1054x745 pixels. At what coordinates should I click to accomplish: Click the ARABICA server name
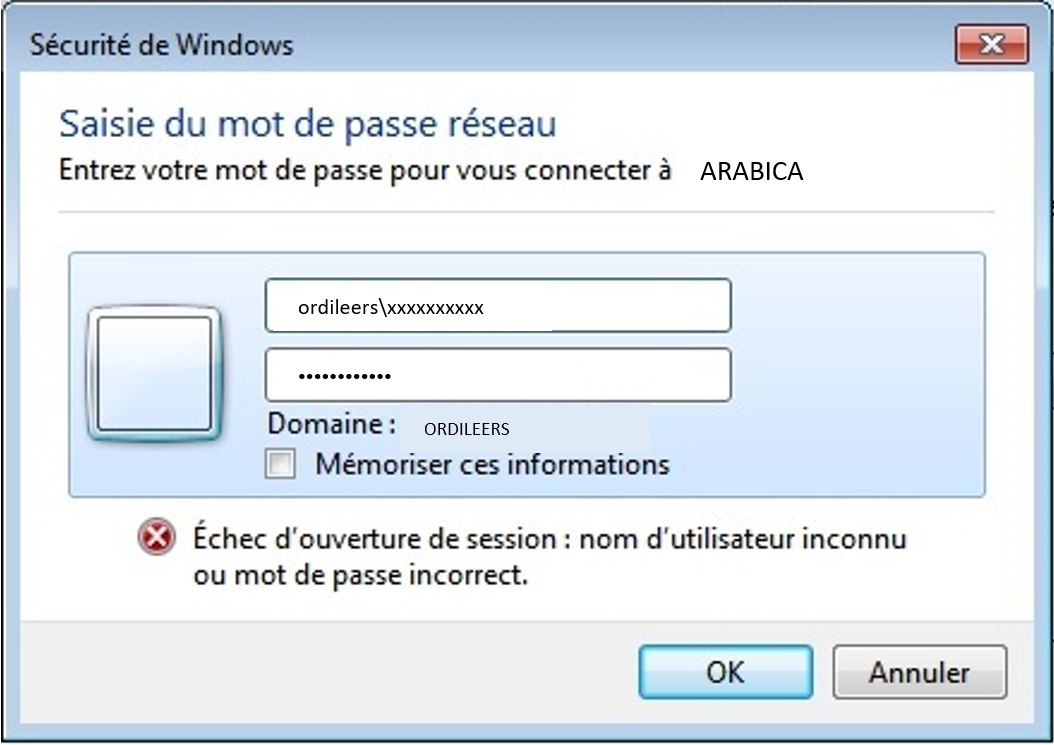pyautogui.click(x=752, y=171)
